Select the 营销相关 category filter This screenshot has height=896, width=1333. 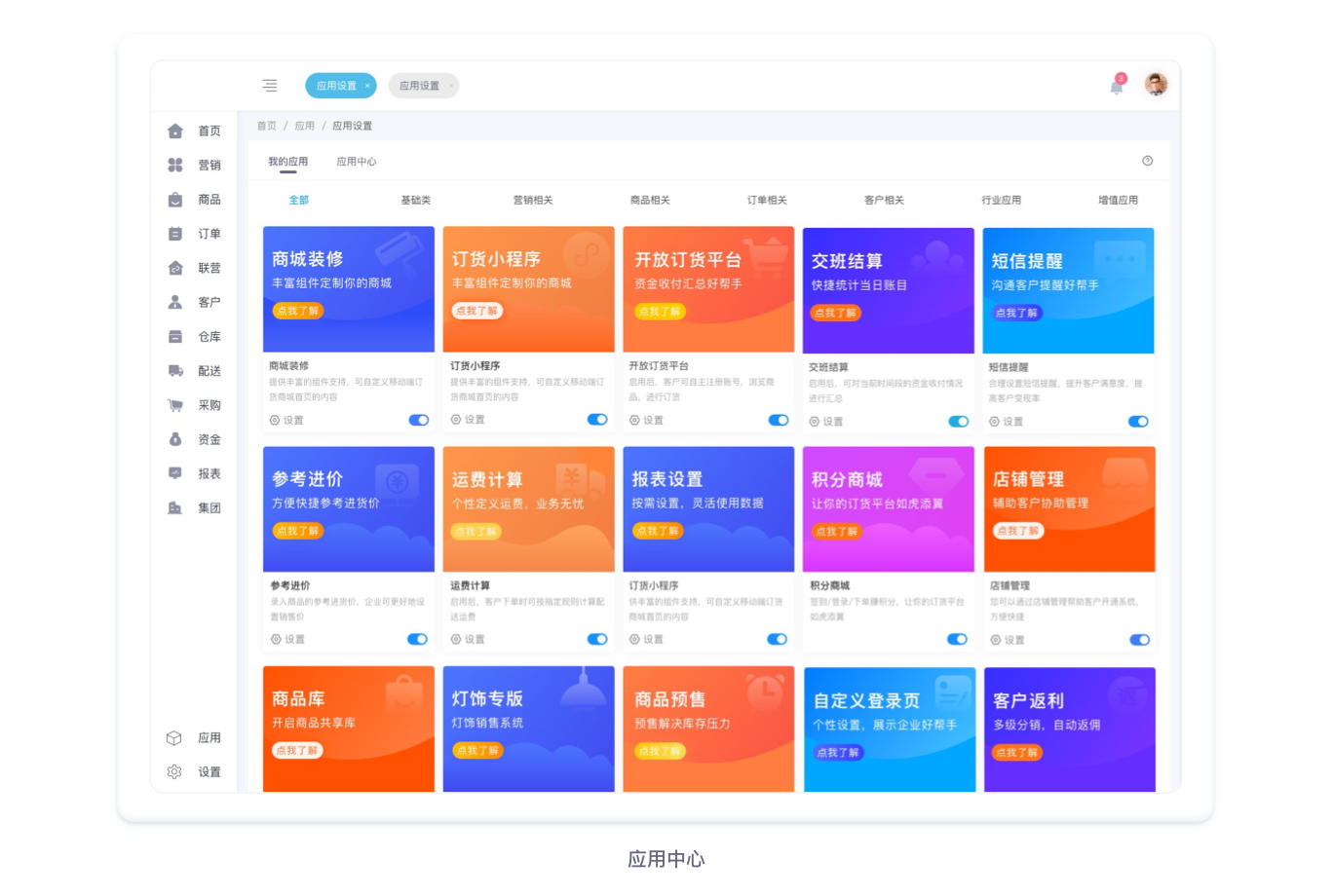point(533,200)
